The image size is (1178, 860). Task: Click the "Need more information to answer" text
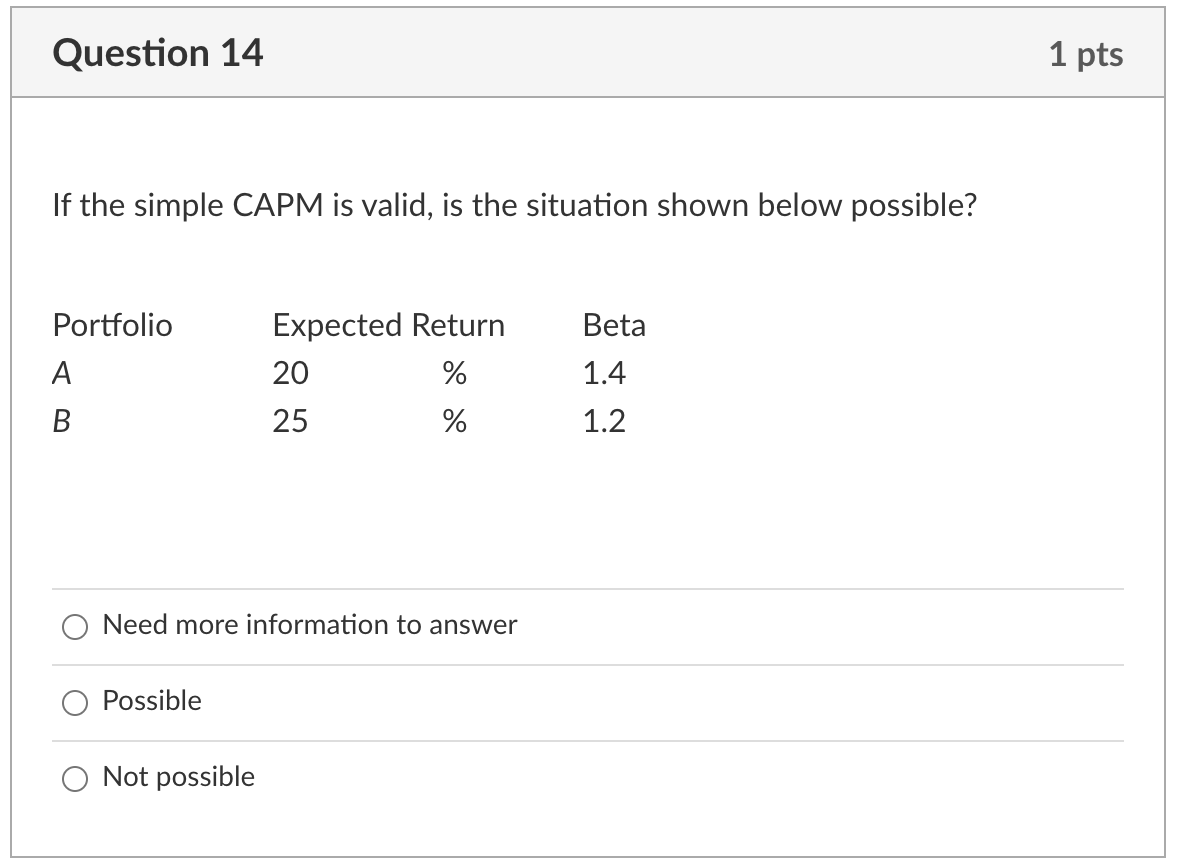pos(310,625)
